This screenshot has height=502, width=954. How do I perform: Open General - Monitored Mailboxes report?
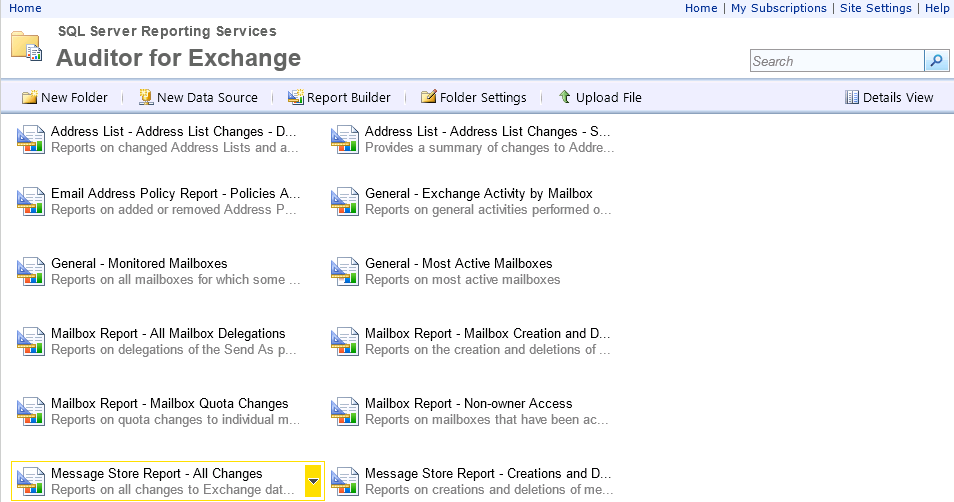139,263
